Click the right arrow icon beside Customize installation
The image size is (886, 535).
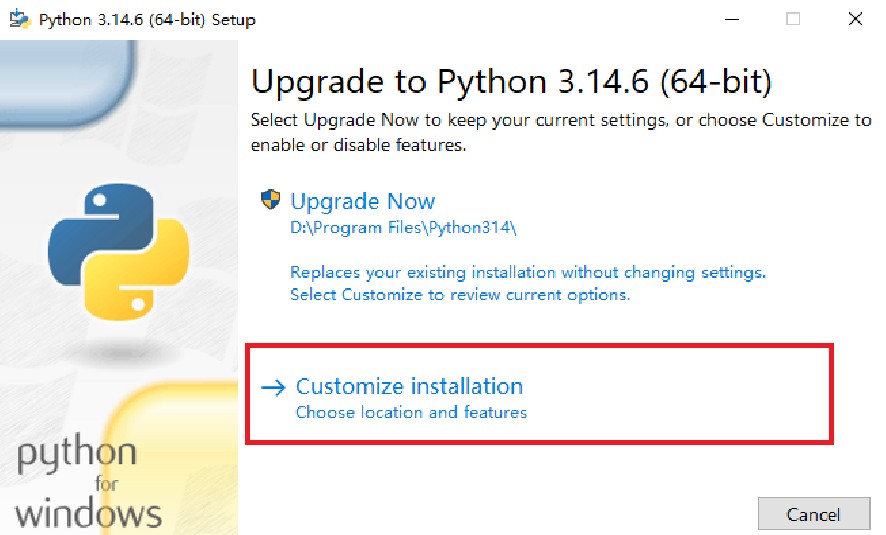tap(273, 387)
